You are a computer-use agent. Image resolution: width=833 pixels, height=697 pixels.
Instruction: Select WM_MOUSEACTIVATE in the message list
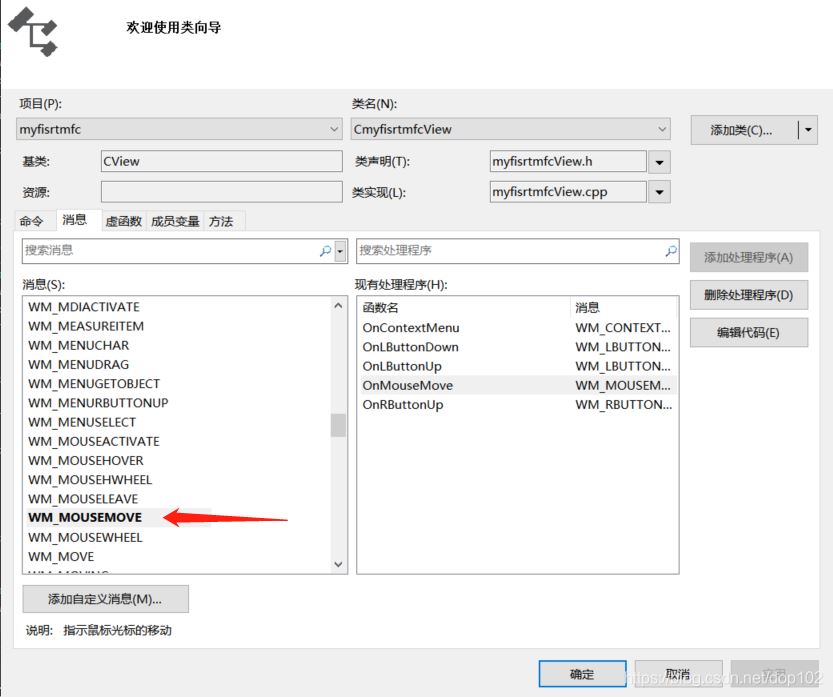pos(94,441)
